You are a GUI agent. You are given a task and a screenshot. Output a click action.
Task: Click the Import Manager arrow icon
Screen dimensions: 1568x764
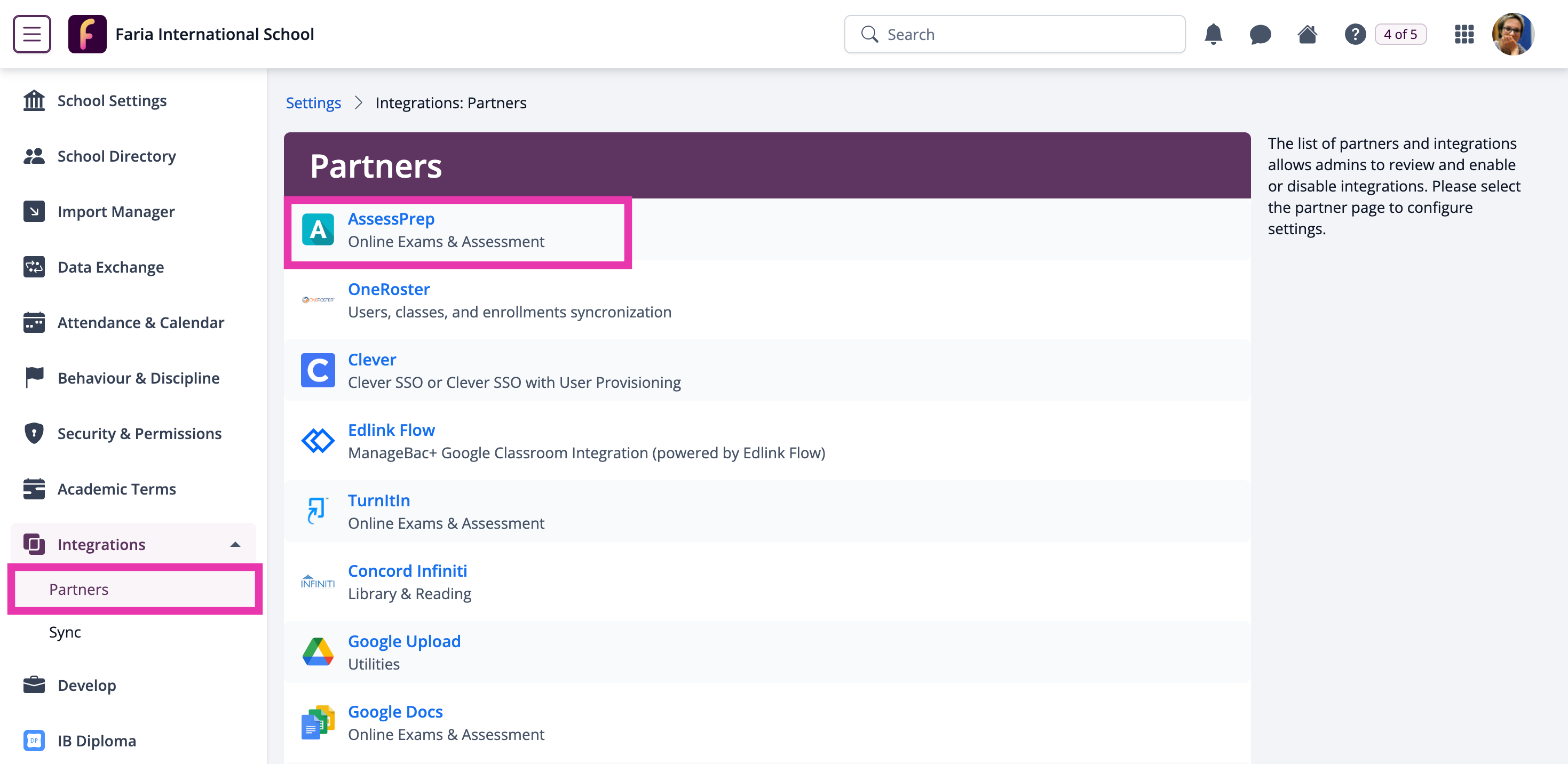coord(34,212)
